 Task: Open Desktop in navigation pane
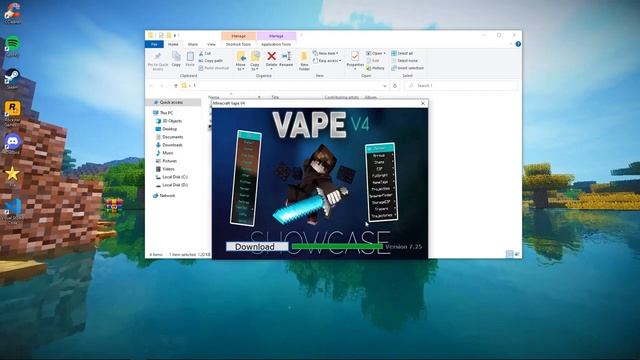coord(169,129)
